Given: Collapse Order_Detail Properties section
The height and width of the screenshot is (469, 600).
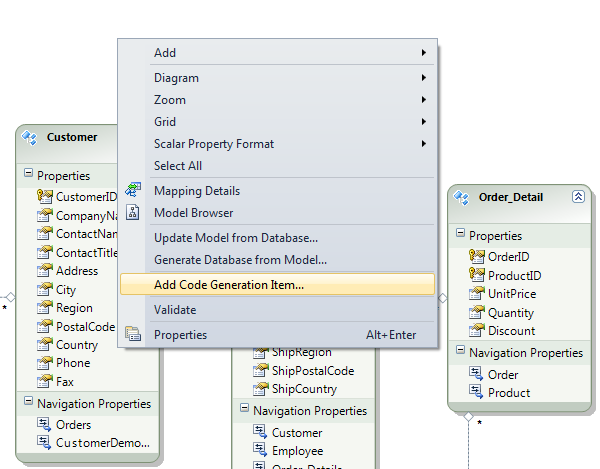Looking at the screenshot, I should click(460, 233).
